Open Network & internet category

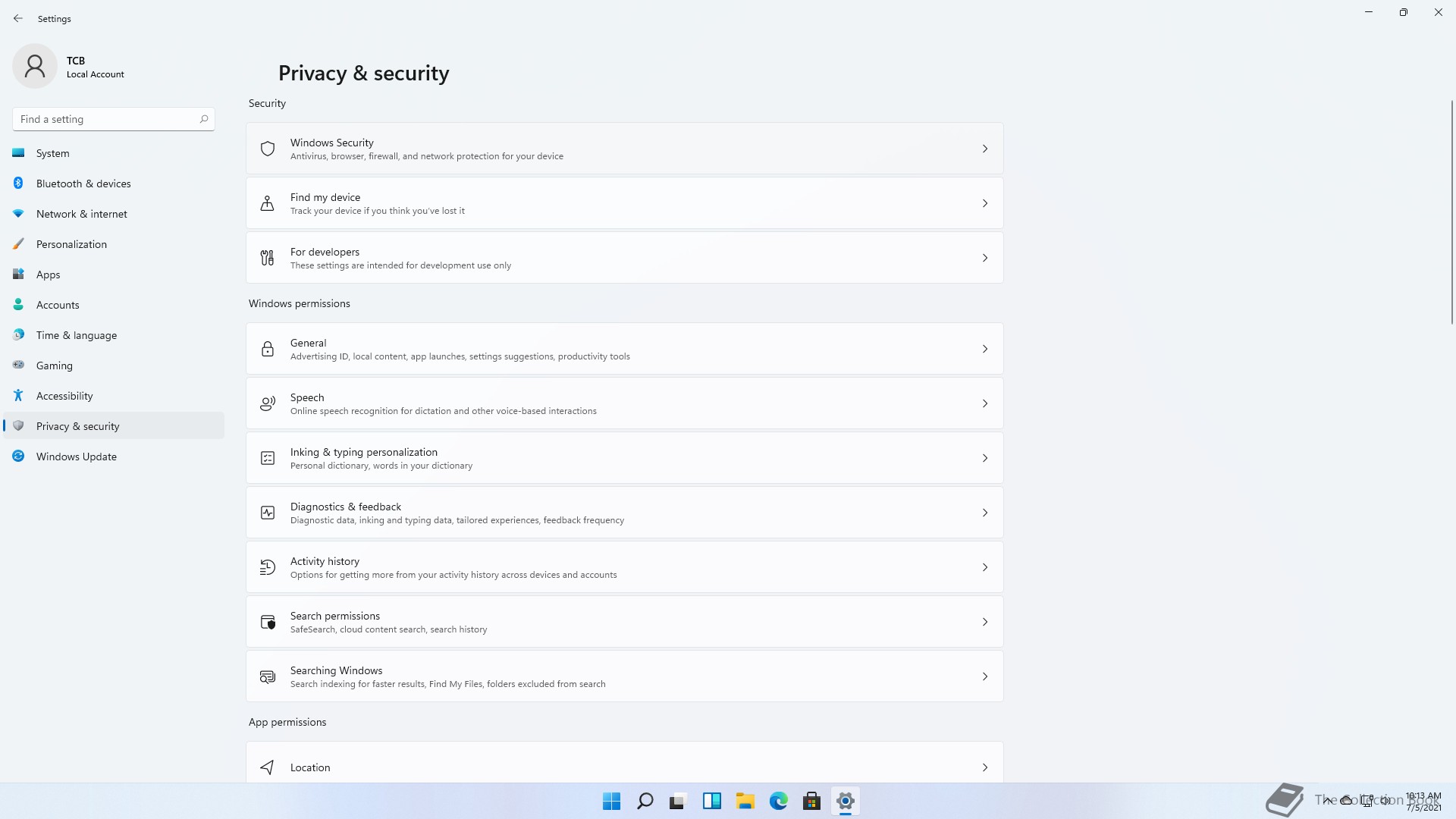[x=114, y=214]
